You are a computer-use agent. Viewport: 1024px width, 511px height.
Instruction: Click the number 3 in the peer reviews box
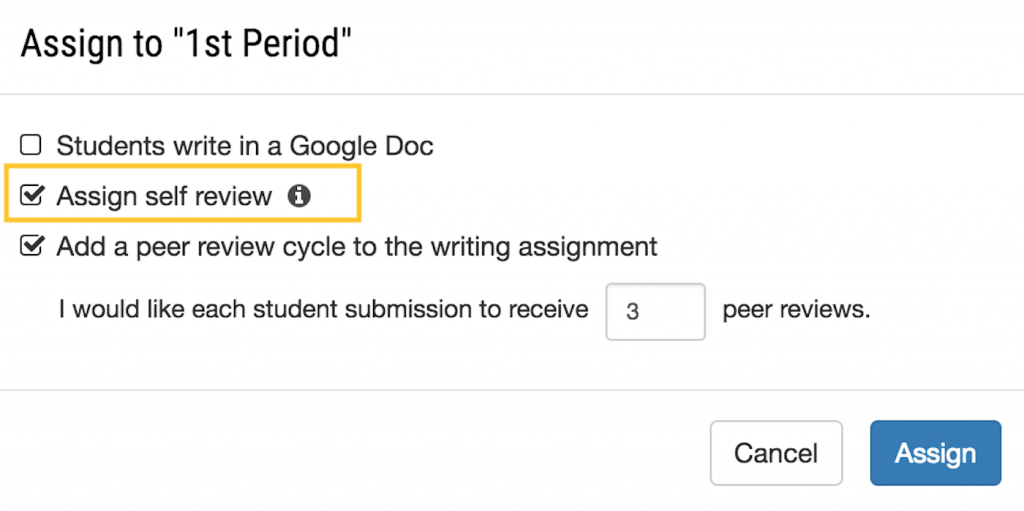pos(632,312)
